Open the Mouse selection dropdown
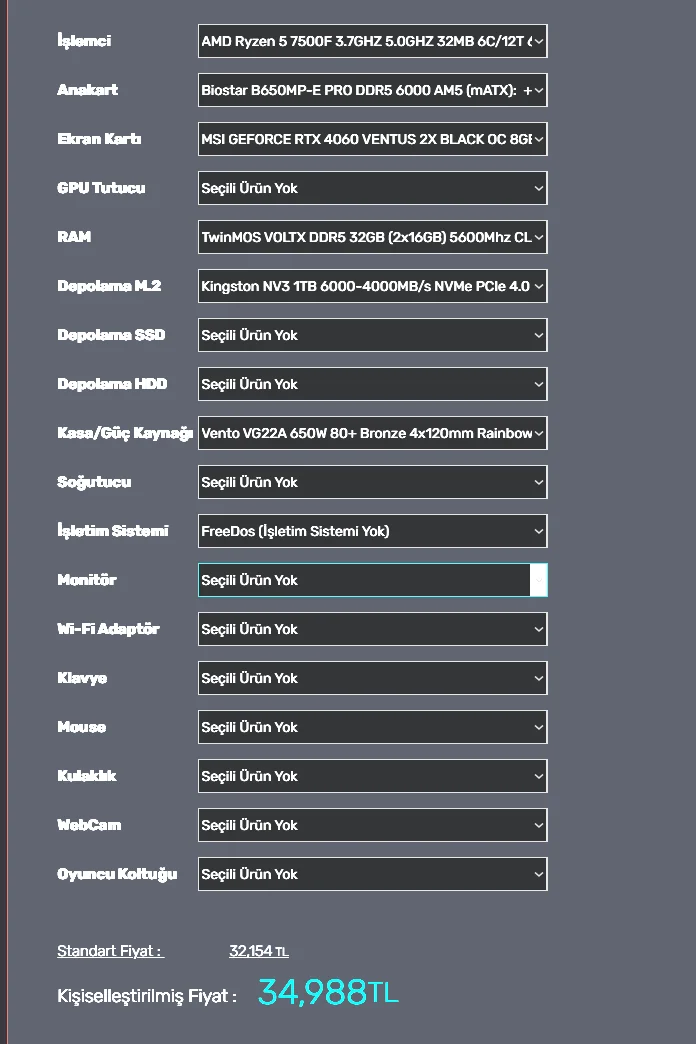 (372, 727)
